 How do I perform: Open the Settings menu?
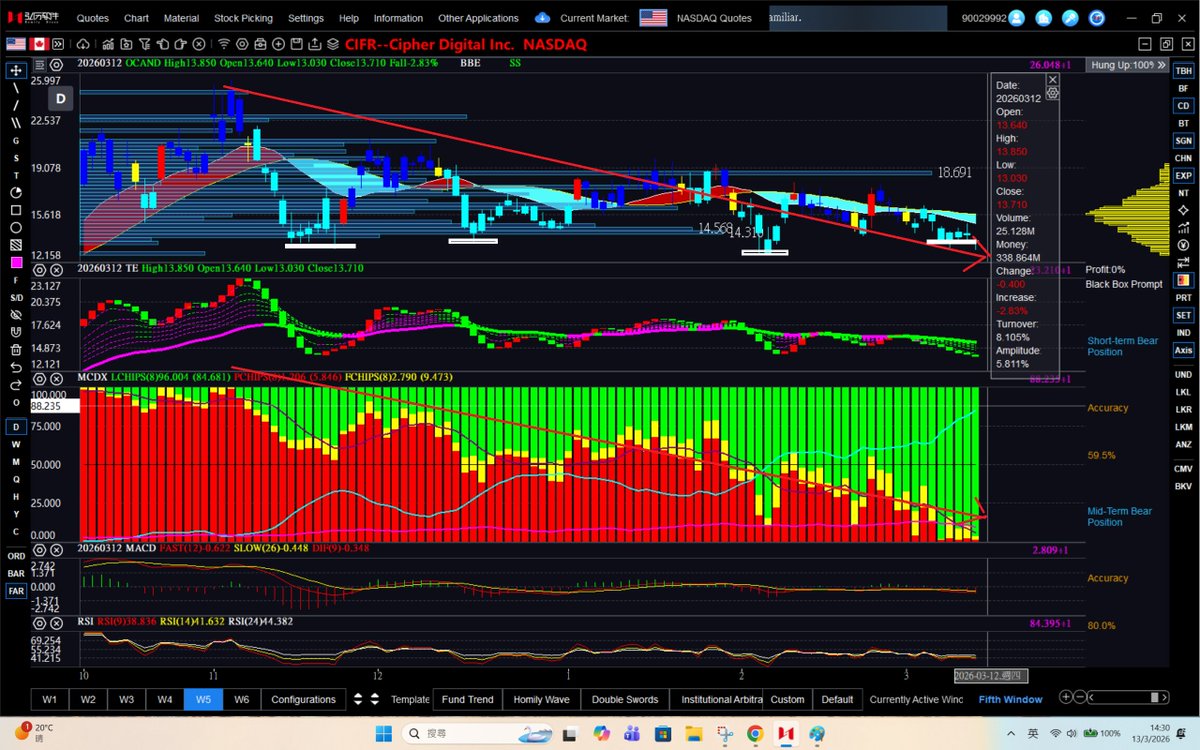click(306, 18)
